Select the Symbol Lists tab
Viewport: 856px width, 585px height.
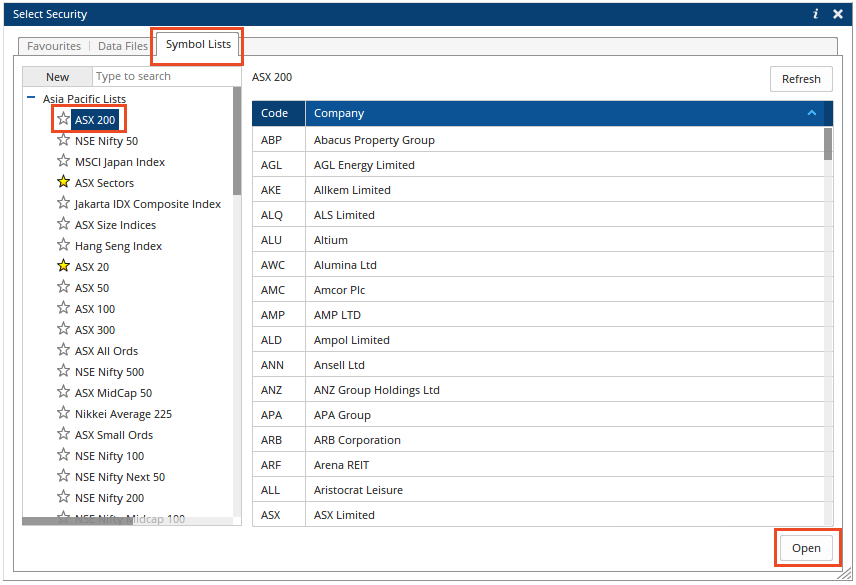tap(198, 44)
